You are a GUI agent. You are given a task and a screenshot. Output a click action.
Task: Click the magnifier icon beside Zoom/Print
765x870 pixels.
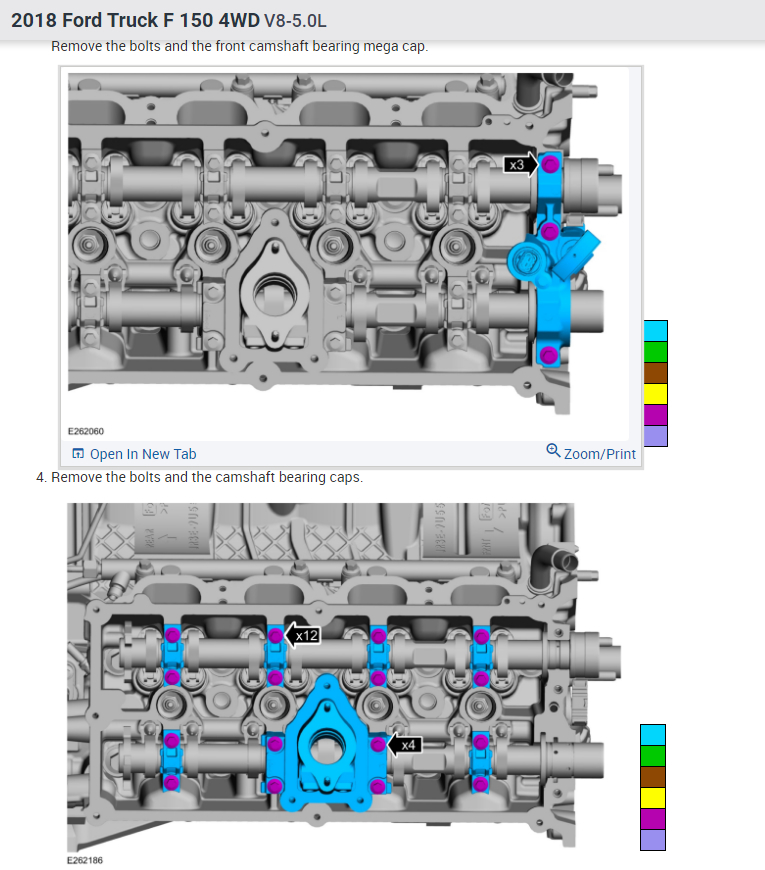553,450
